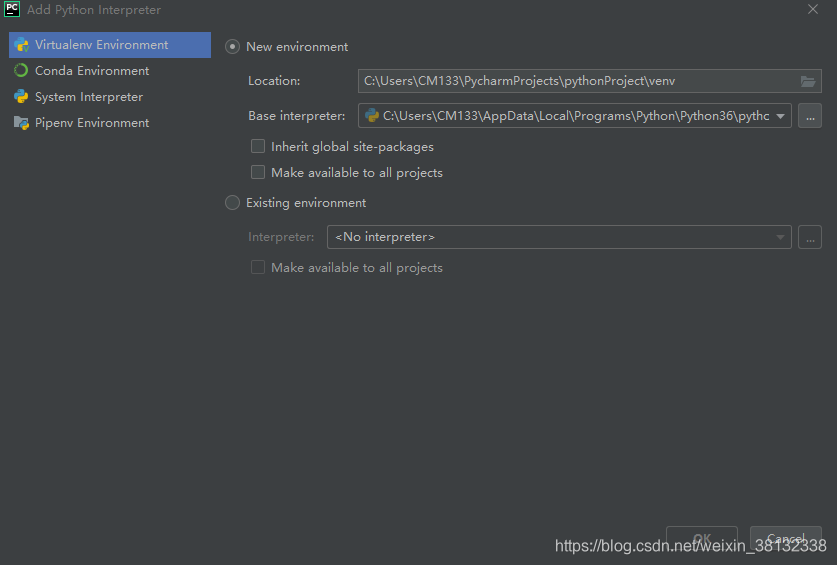The width and height of the screenshot is (837, 565).
Task: Click the System Interpreter python icon
Action: (21, 97)
